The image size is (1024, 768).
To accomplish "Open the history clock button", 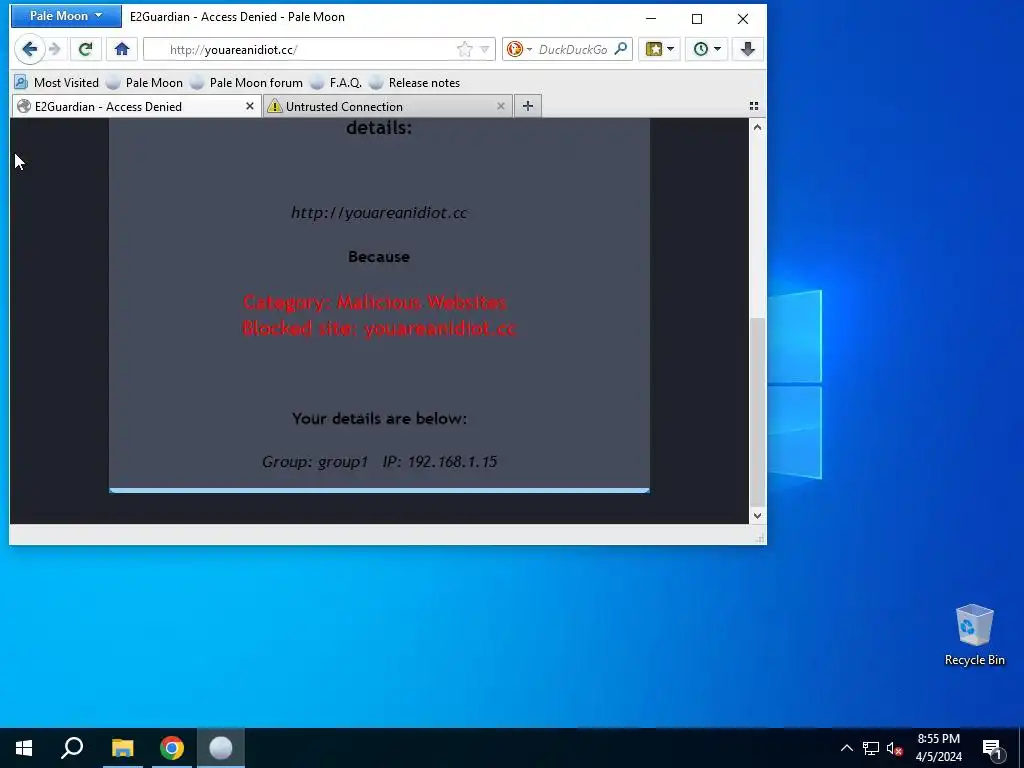I will tap(701, 49).
